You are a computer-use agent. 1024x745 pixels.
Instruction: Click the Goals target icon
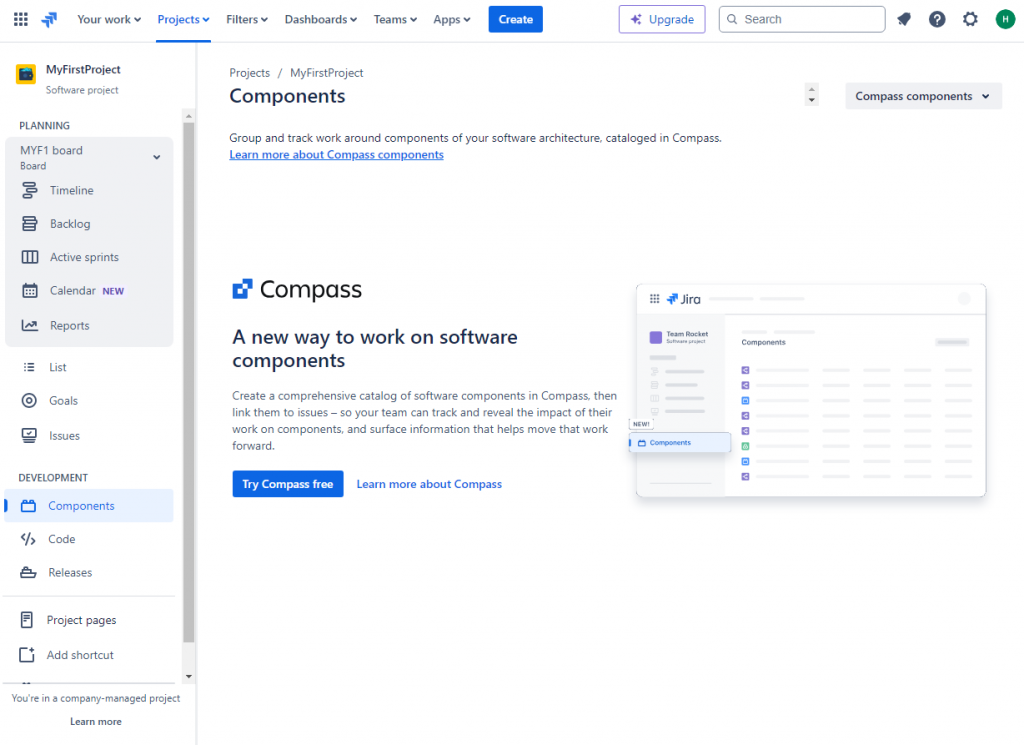[29, 400]
